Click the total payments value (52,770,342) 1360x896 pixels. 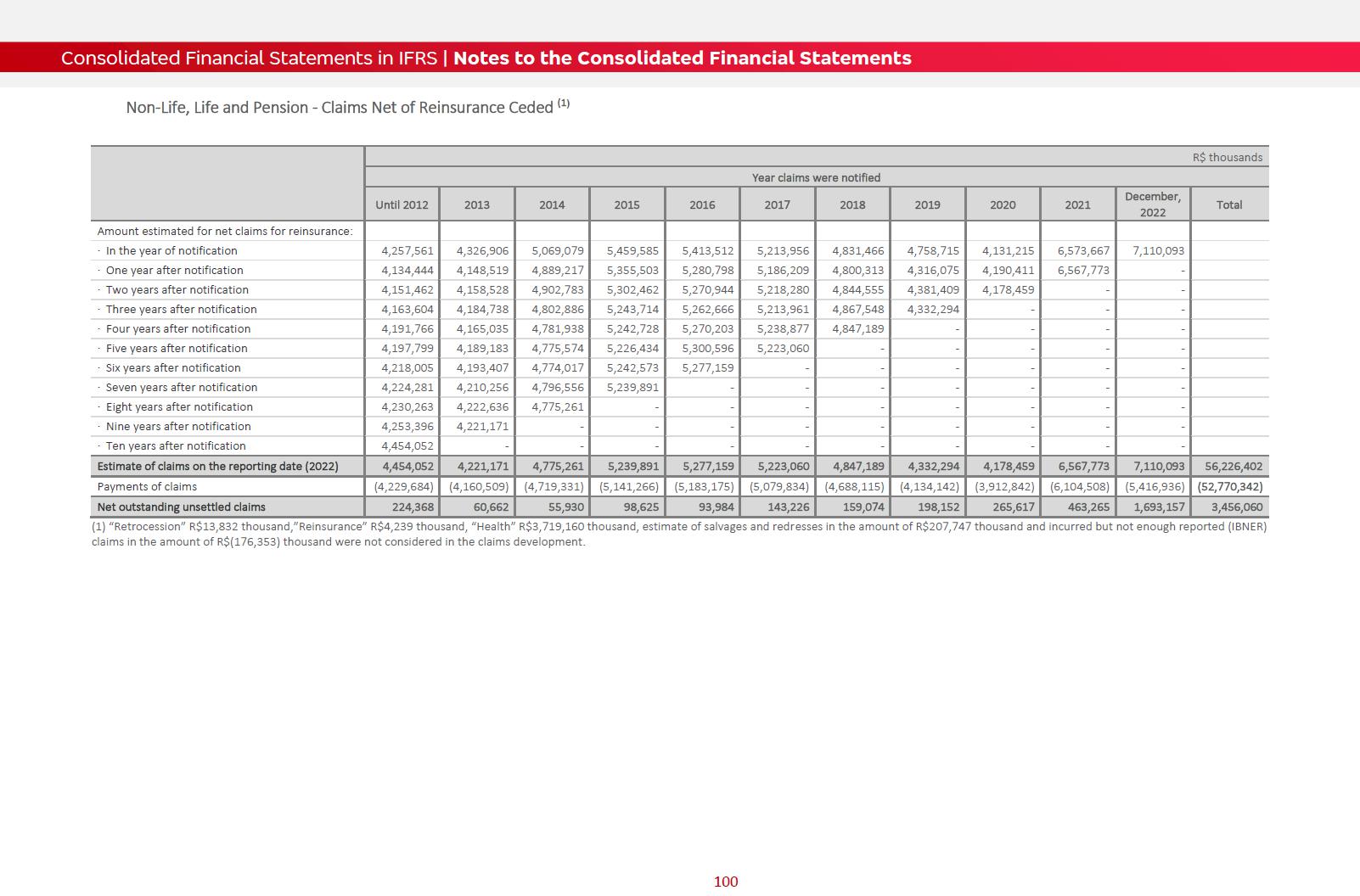click(x=1230, y=486)
